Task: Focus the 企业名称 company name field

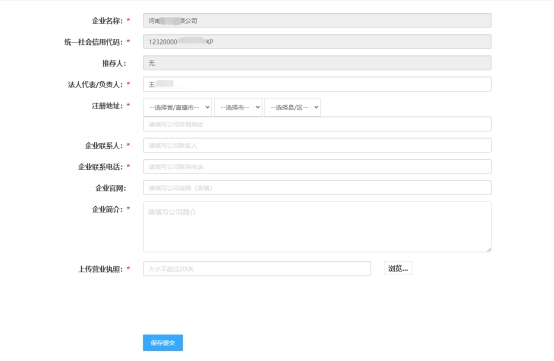Action: 317,20
